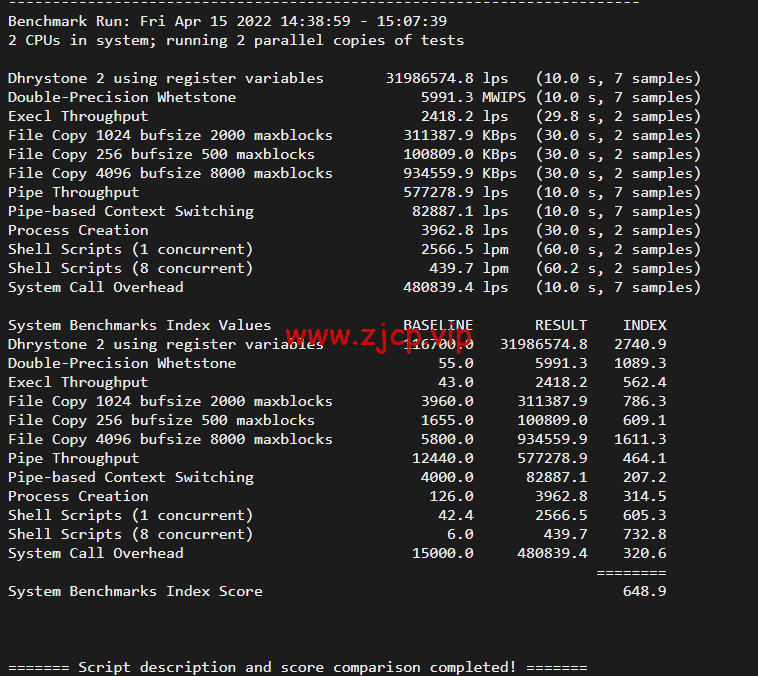Click the Context Switching index 207.2
Image resolution: width=758 pixels, height=676 pixels.
644,477
